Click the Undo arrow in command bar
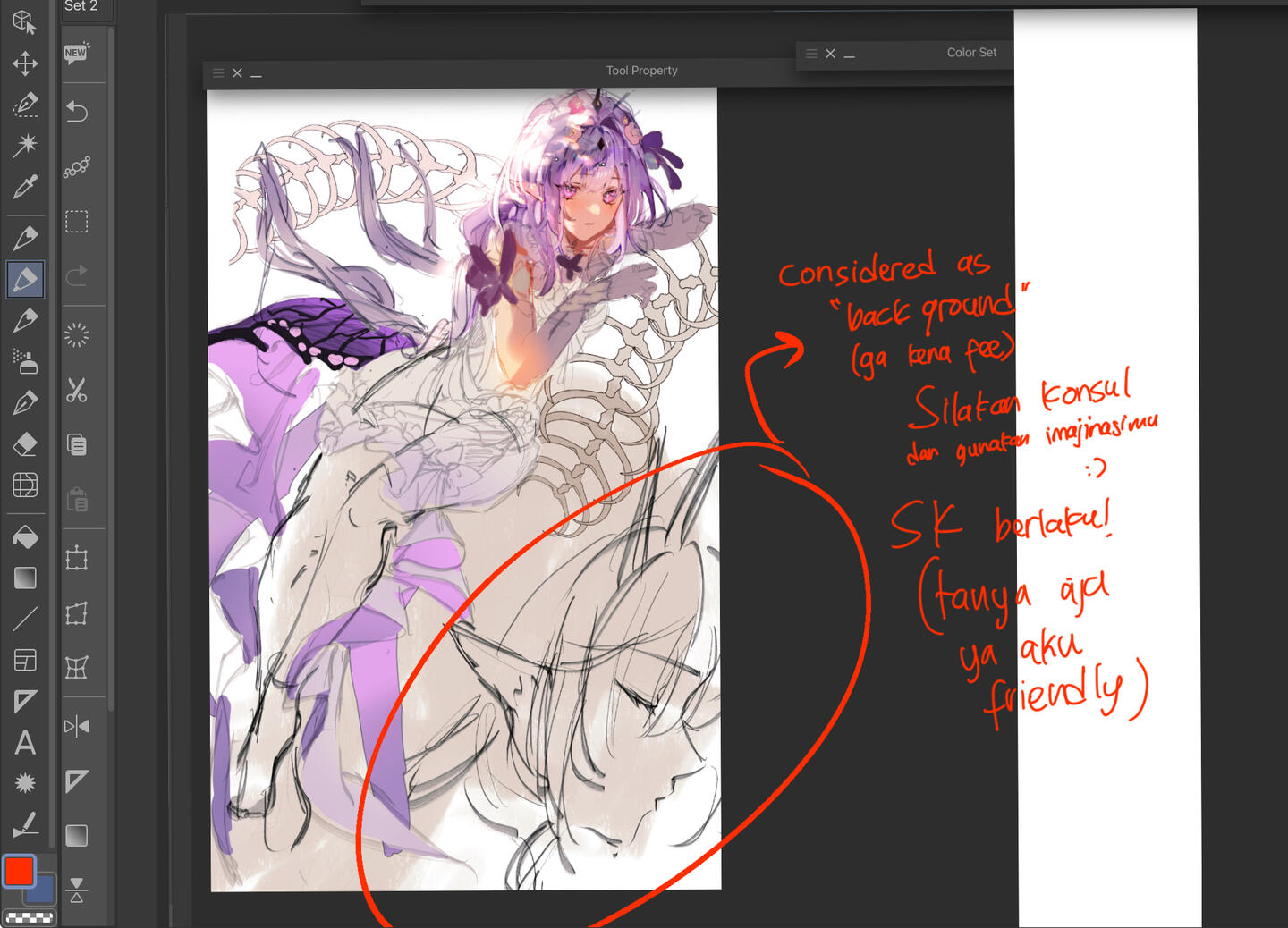 [x=77, y=112]
